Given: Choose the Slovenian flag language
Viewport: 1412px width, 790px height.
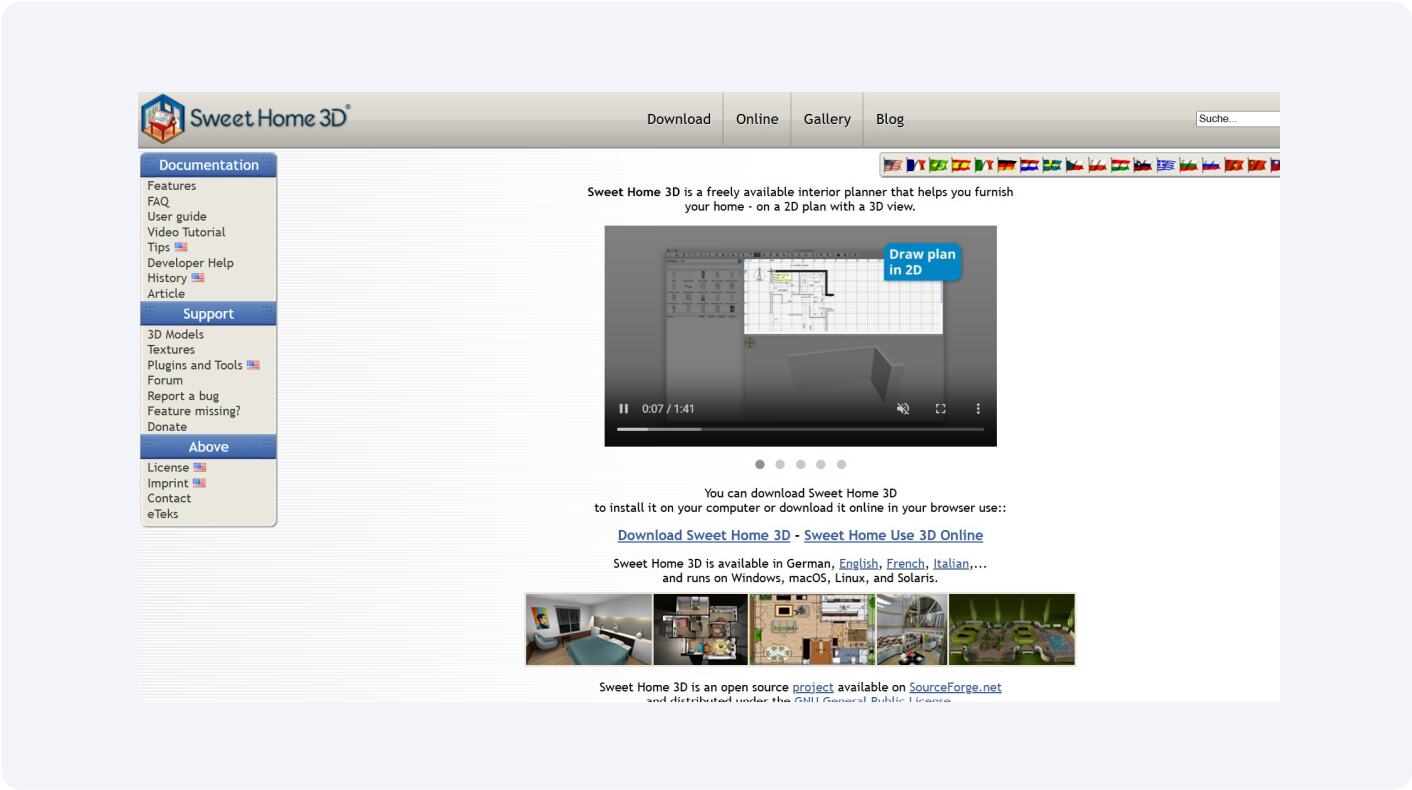Looking at the screenshot, I should tap(1143, 165).
